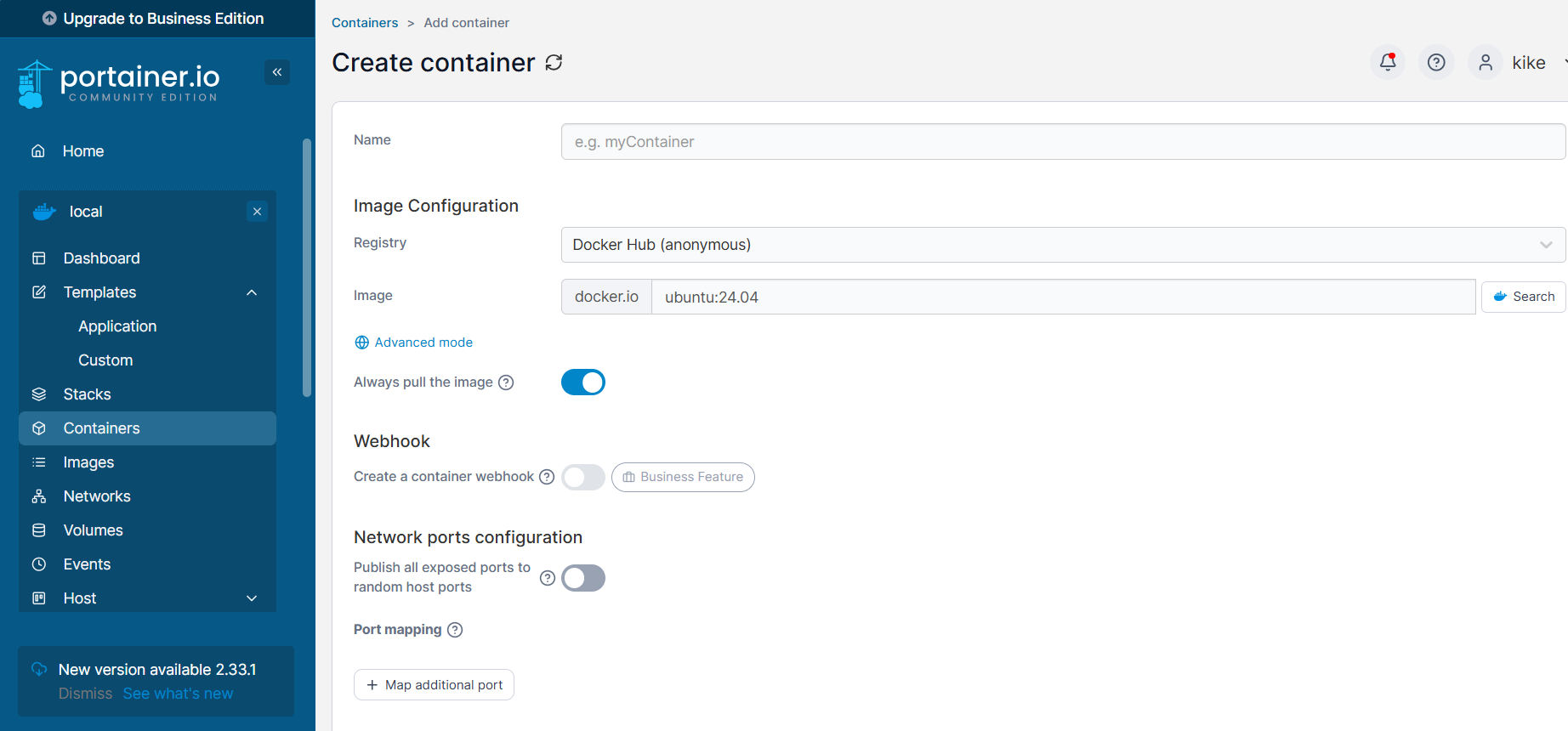This screenshot has height=731, width=1568.
Task: Click the notifications bell icon
Action: click(x=1388, y=62)
